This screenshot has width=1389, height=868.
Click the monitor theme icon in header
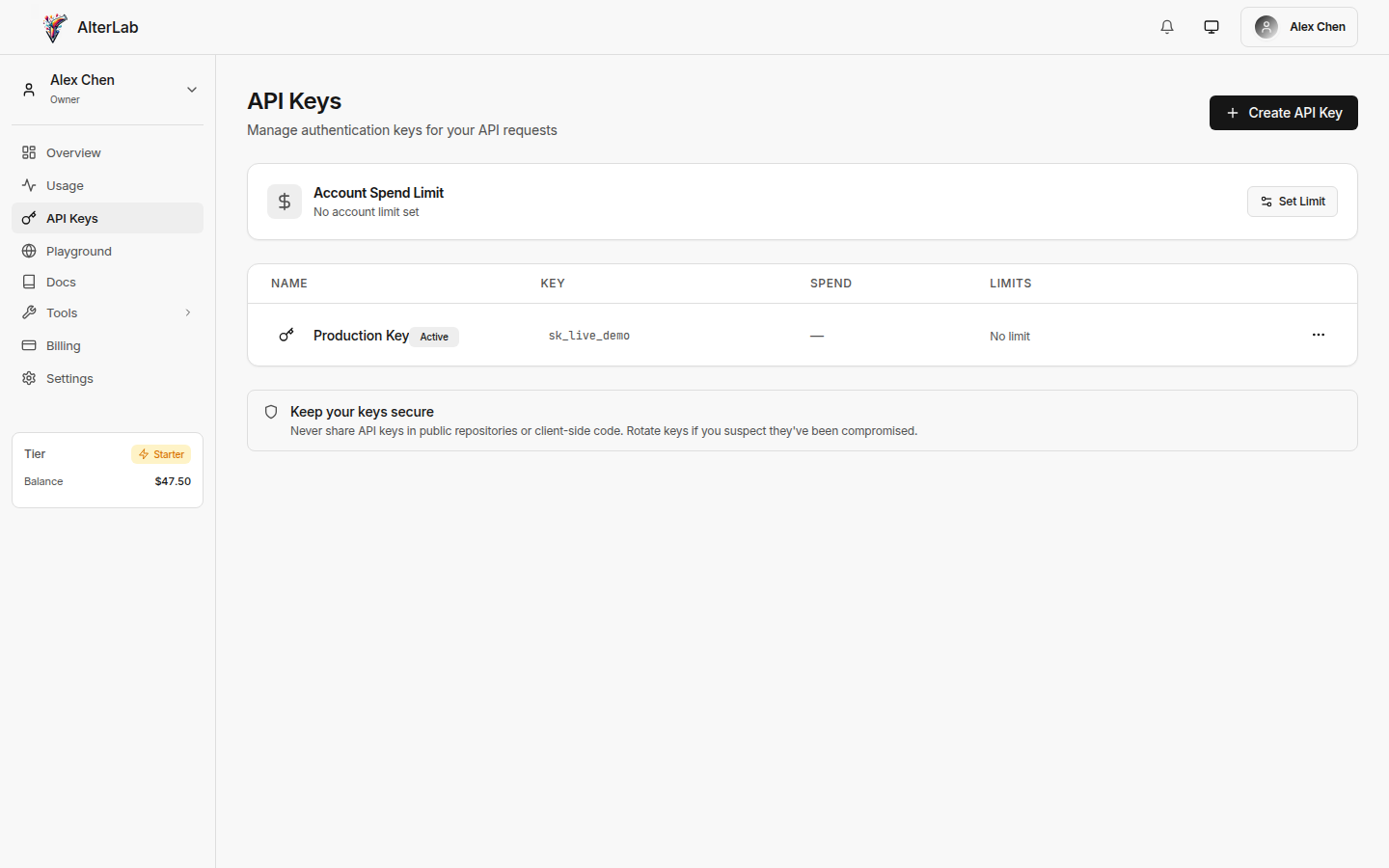[1212, 27]
